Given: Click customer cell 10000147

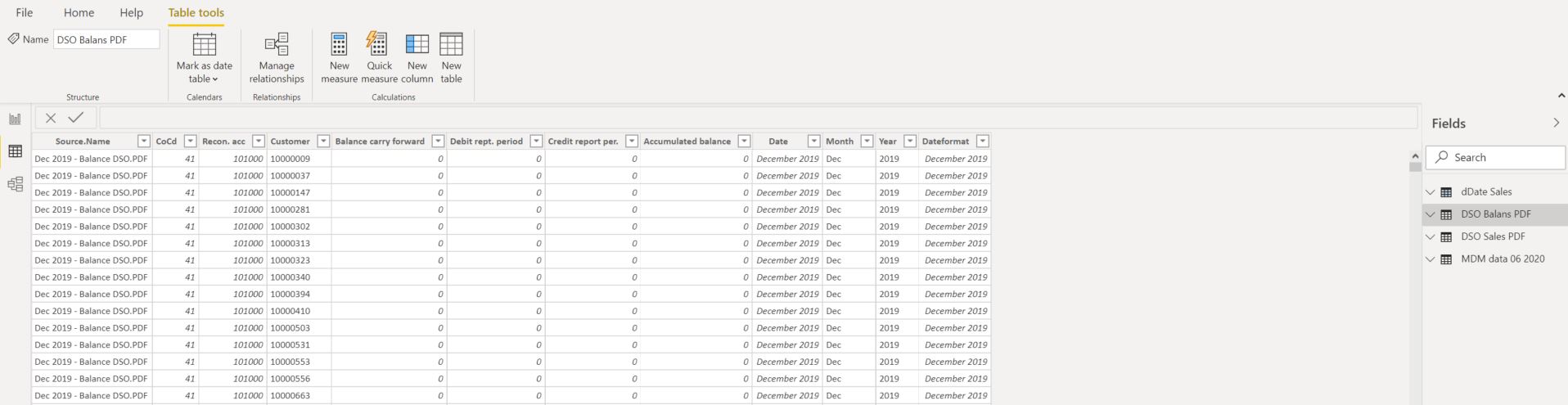Looking at the screenshot, I should [299, 192].
